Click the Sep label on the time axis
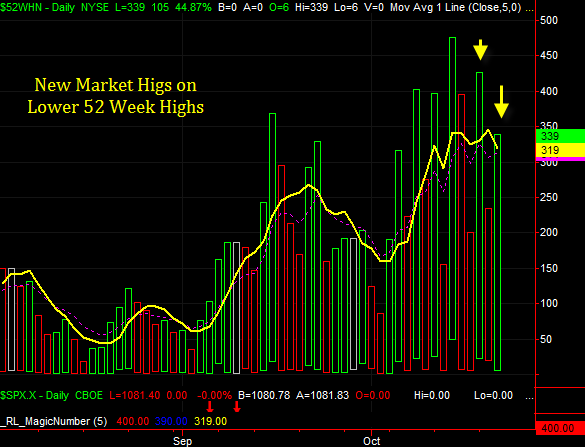The image size is (585, 447). click(182, 441)
